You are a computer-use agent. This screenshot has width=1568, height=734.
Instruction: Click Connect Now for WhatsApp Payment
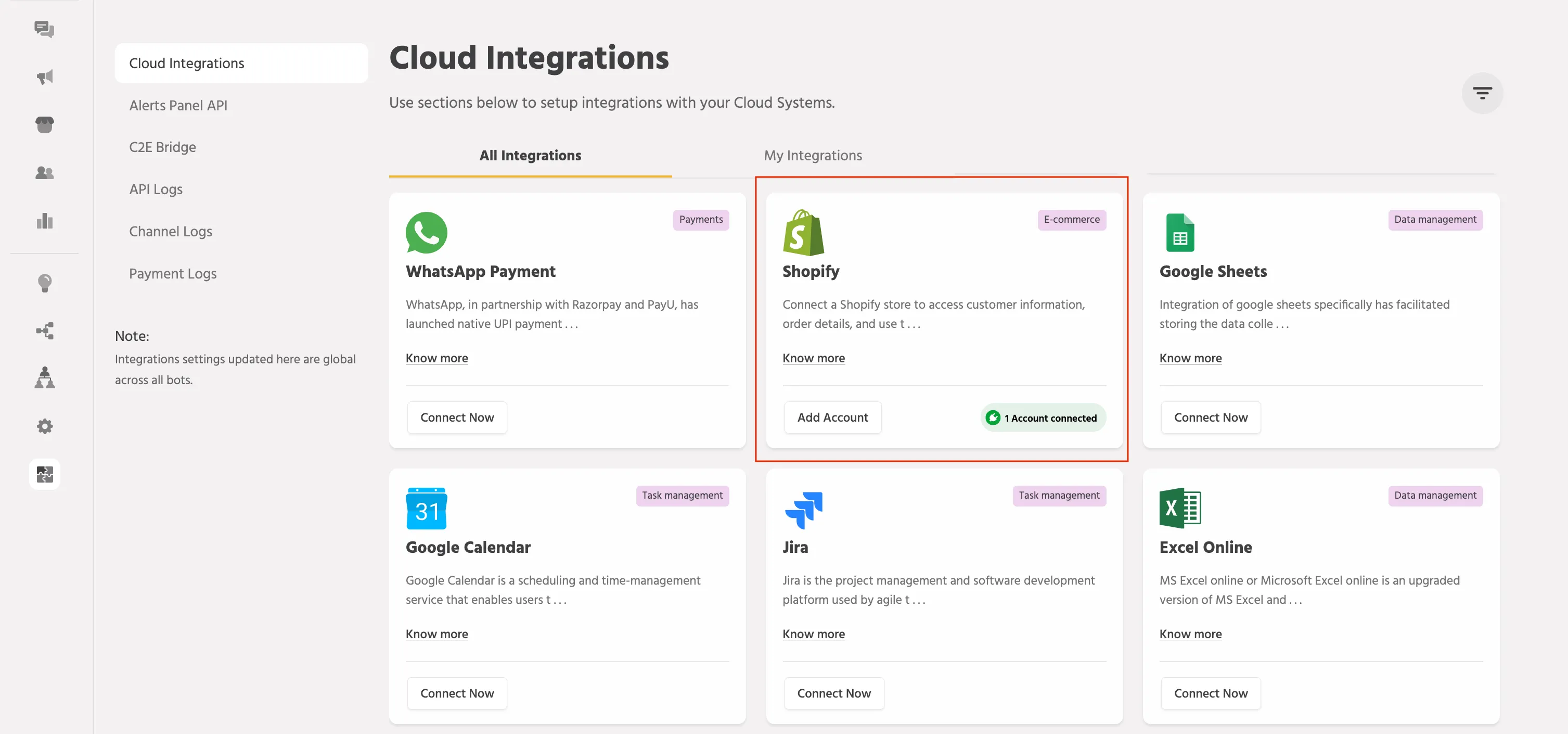click(457, 418)
